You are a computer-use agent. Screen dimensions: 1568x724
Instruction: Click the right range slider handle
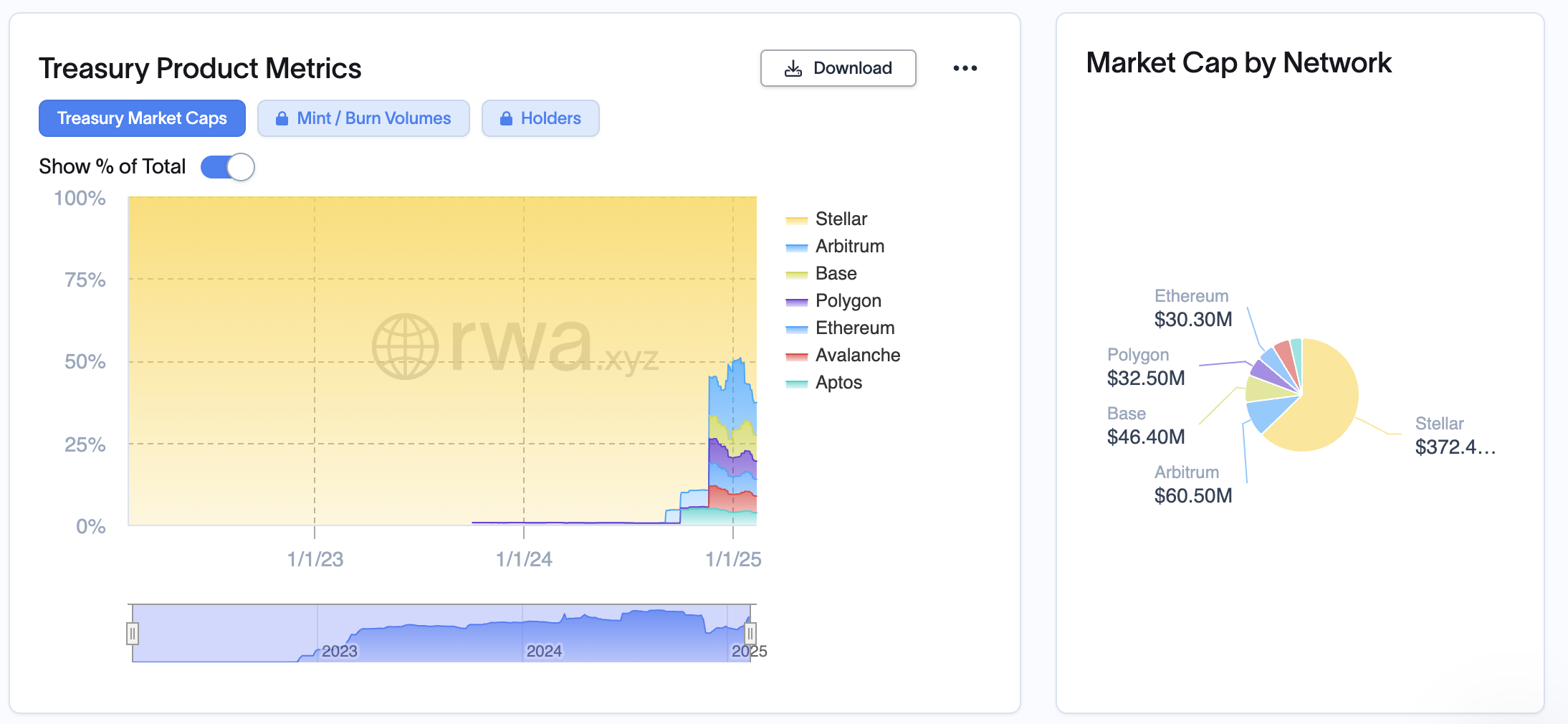[x=750, y=634]
